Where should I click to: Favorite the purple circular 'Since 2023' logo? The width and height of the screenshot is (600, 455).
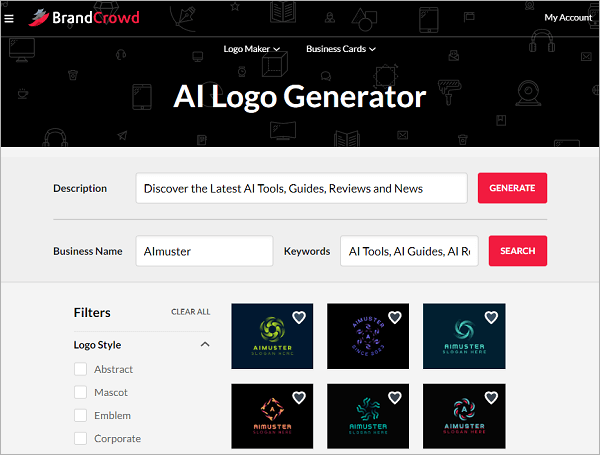click(395, 317)
